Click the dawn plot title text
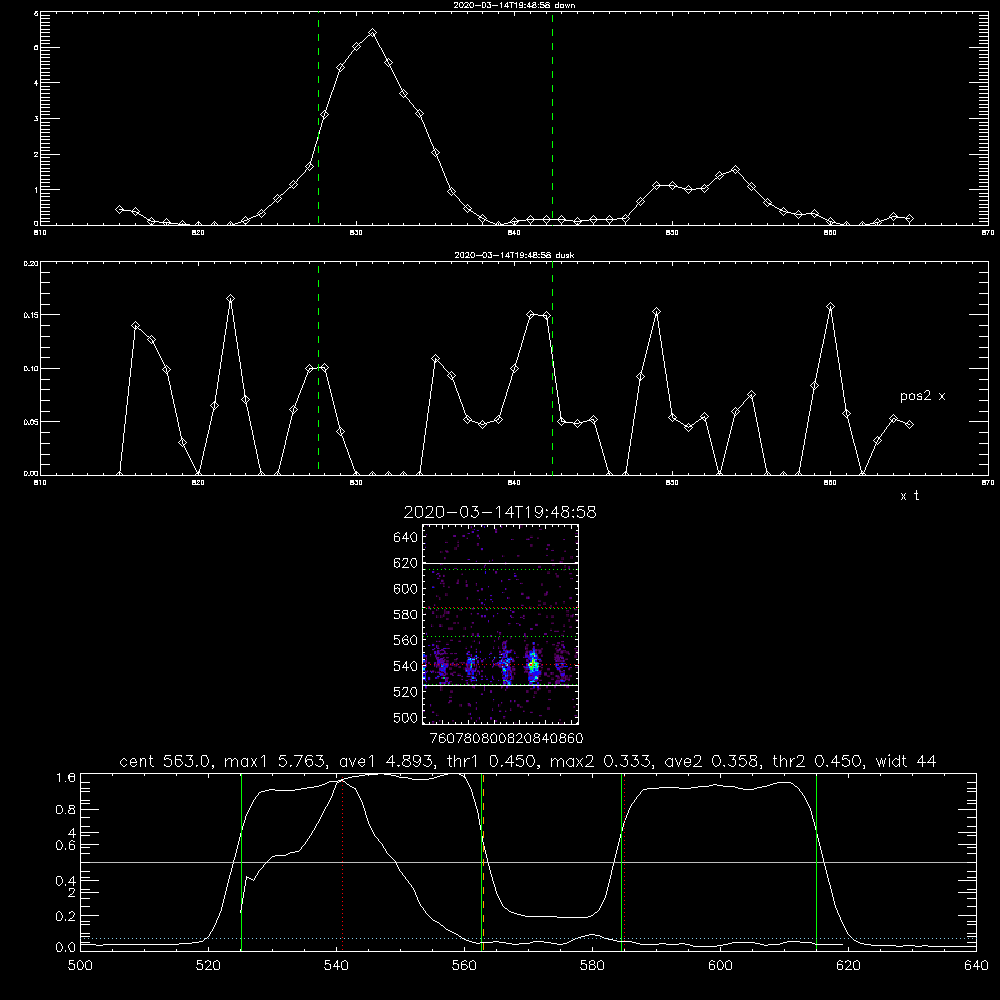1000x1000 pixels. (x=514, y=5)
